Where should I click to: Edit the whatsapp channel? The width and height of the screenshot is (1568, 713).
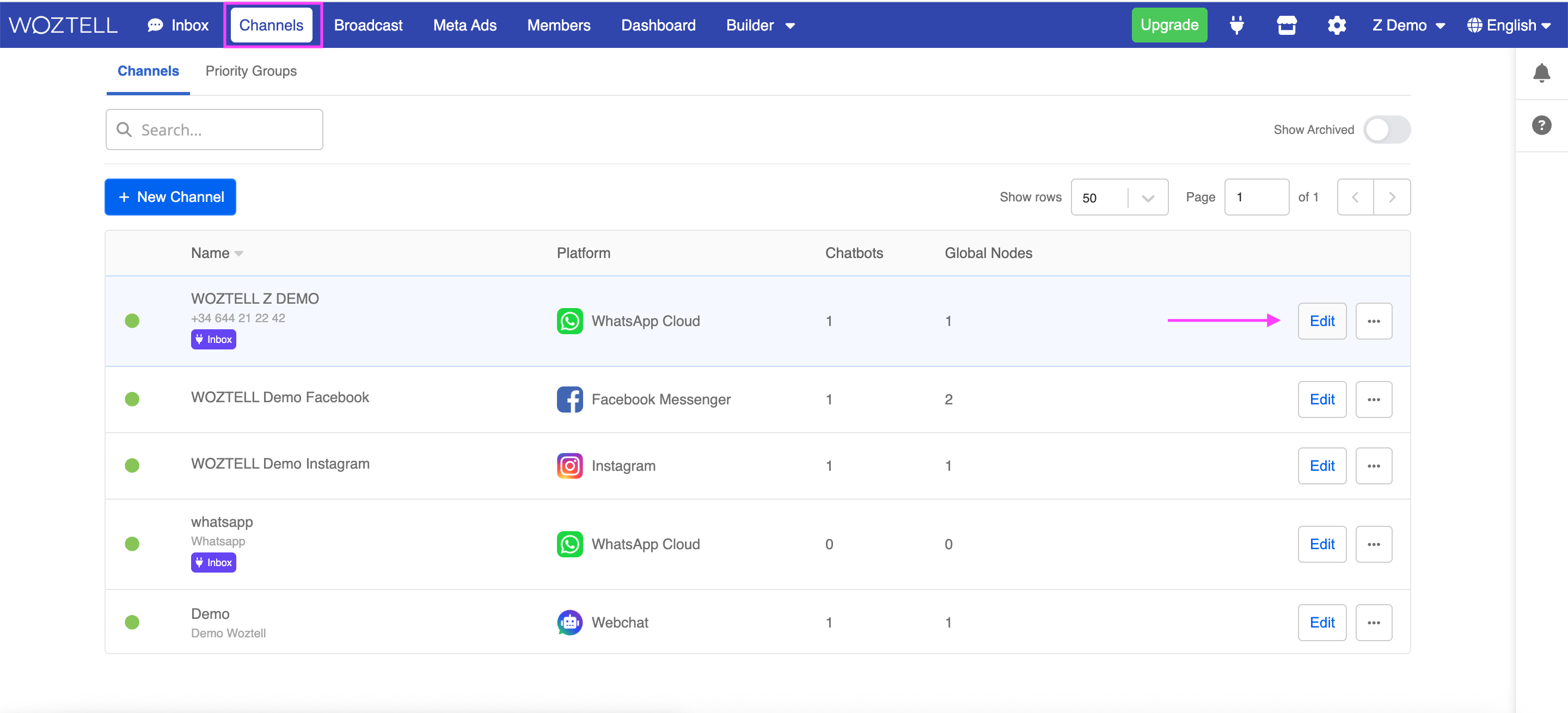coord(1321,544)
